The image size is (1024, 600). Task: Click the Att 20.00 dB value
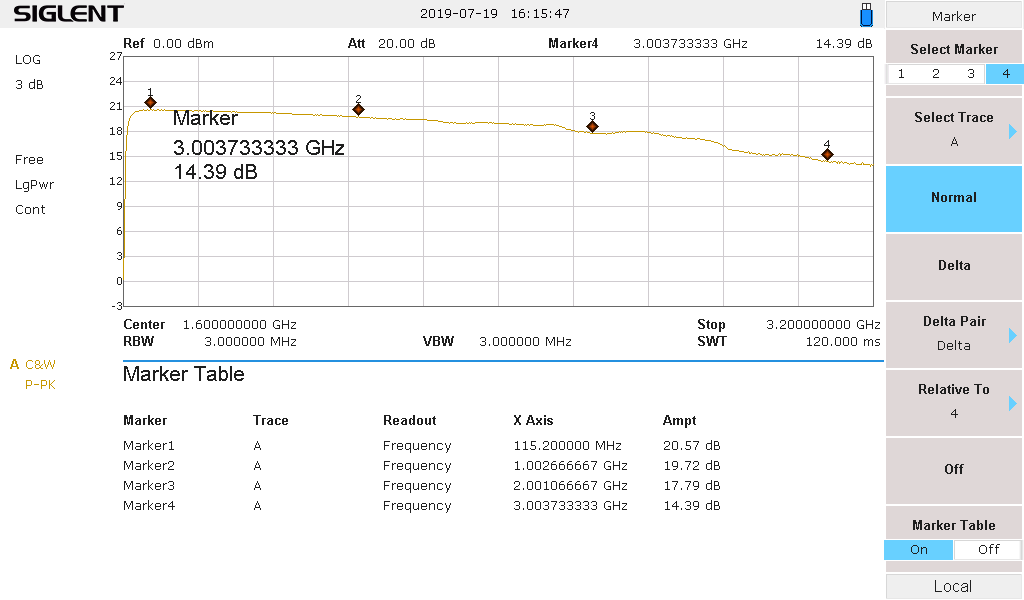pyautogui.click(x=406, y=44)
